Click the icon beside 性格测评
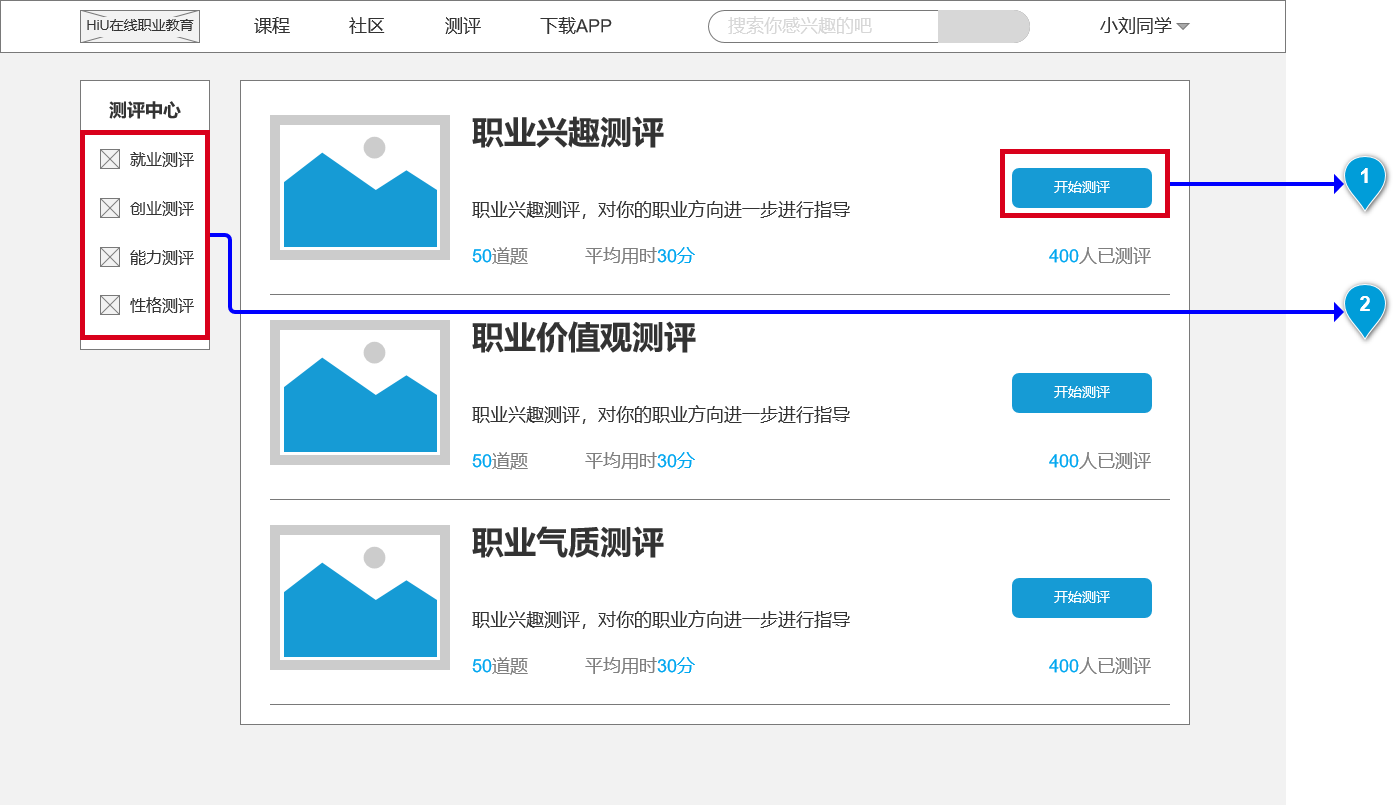The image size is (1393, 805). click(x=110, y=305)
